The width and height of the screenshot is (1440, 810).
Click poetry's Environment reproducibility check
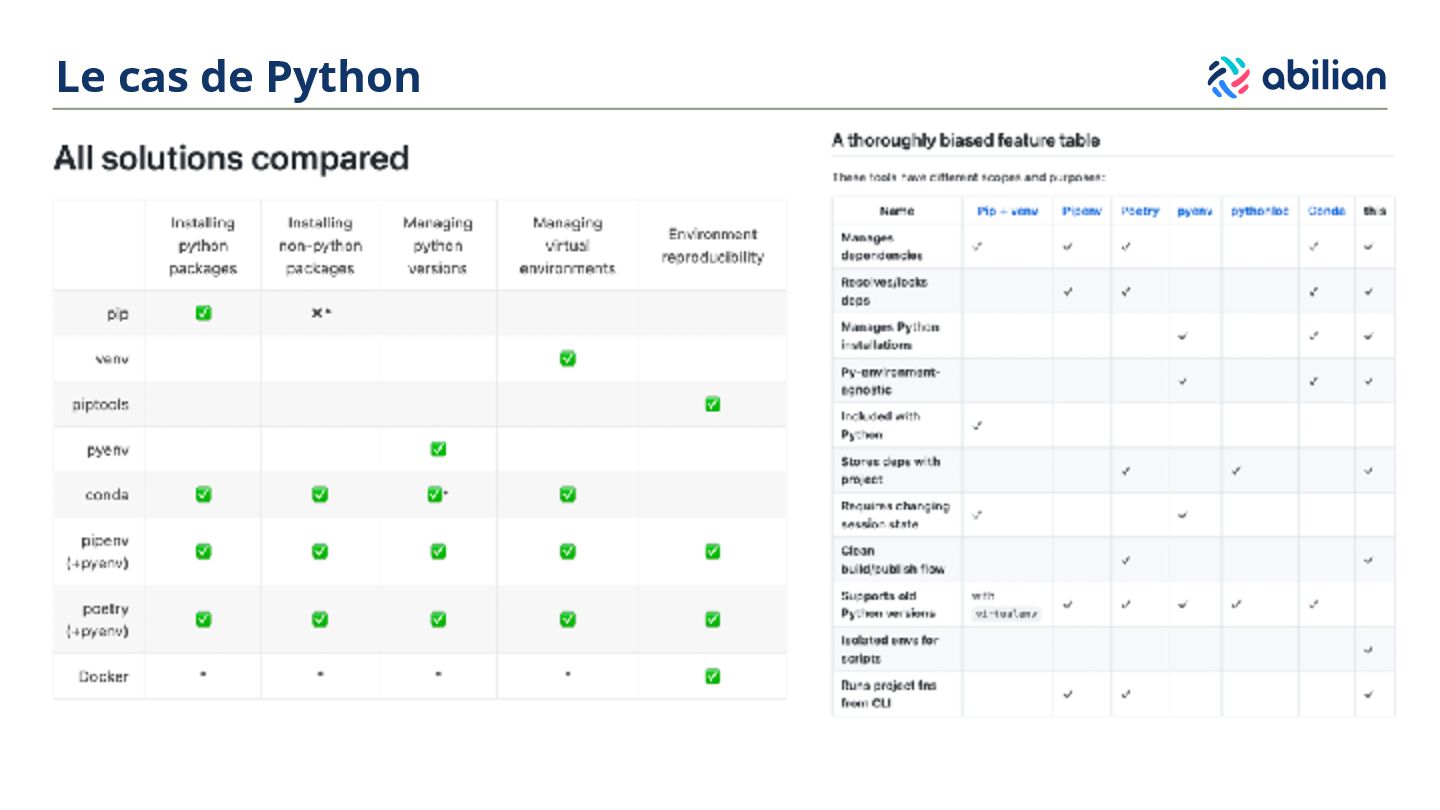click(712, 619)
